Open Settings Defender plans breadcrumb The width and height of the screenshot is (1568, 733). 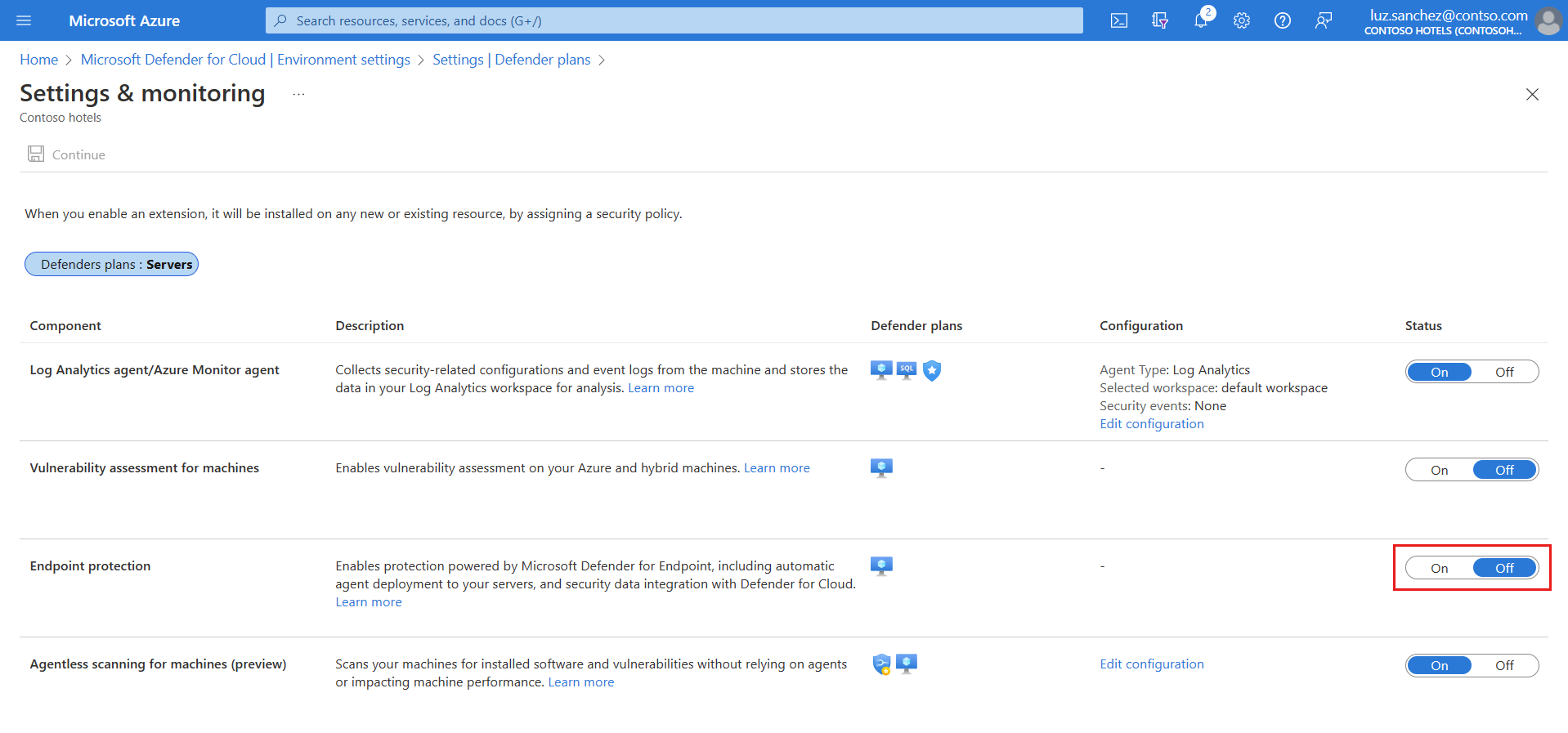(x=511, y=60)
